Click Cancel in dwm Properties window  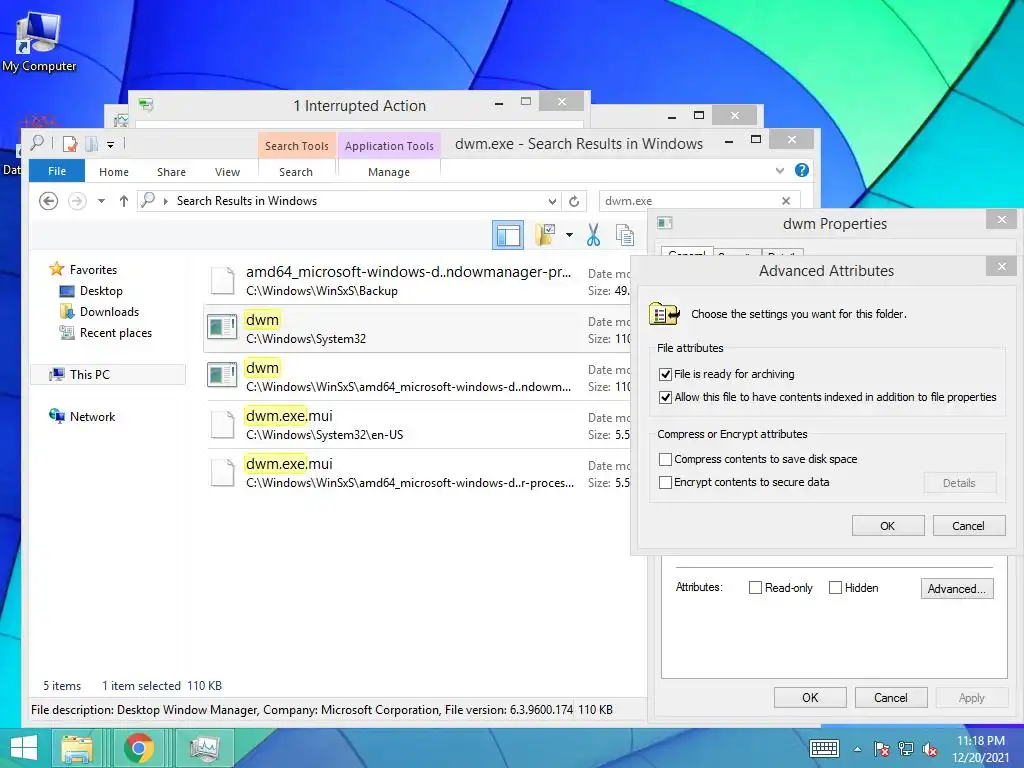click(x=891, y=697)
